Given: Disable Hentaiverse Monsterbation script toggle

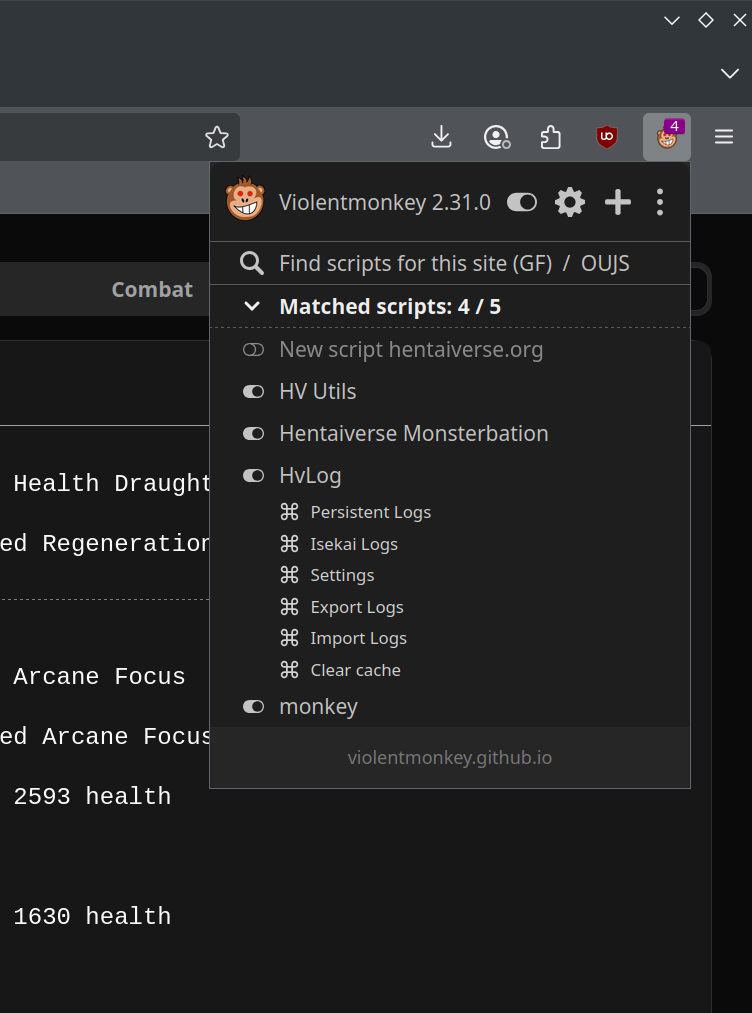Looking at the screenshot, I should click(x=253, y=433).
